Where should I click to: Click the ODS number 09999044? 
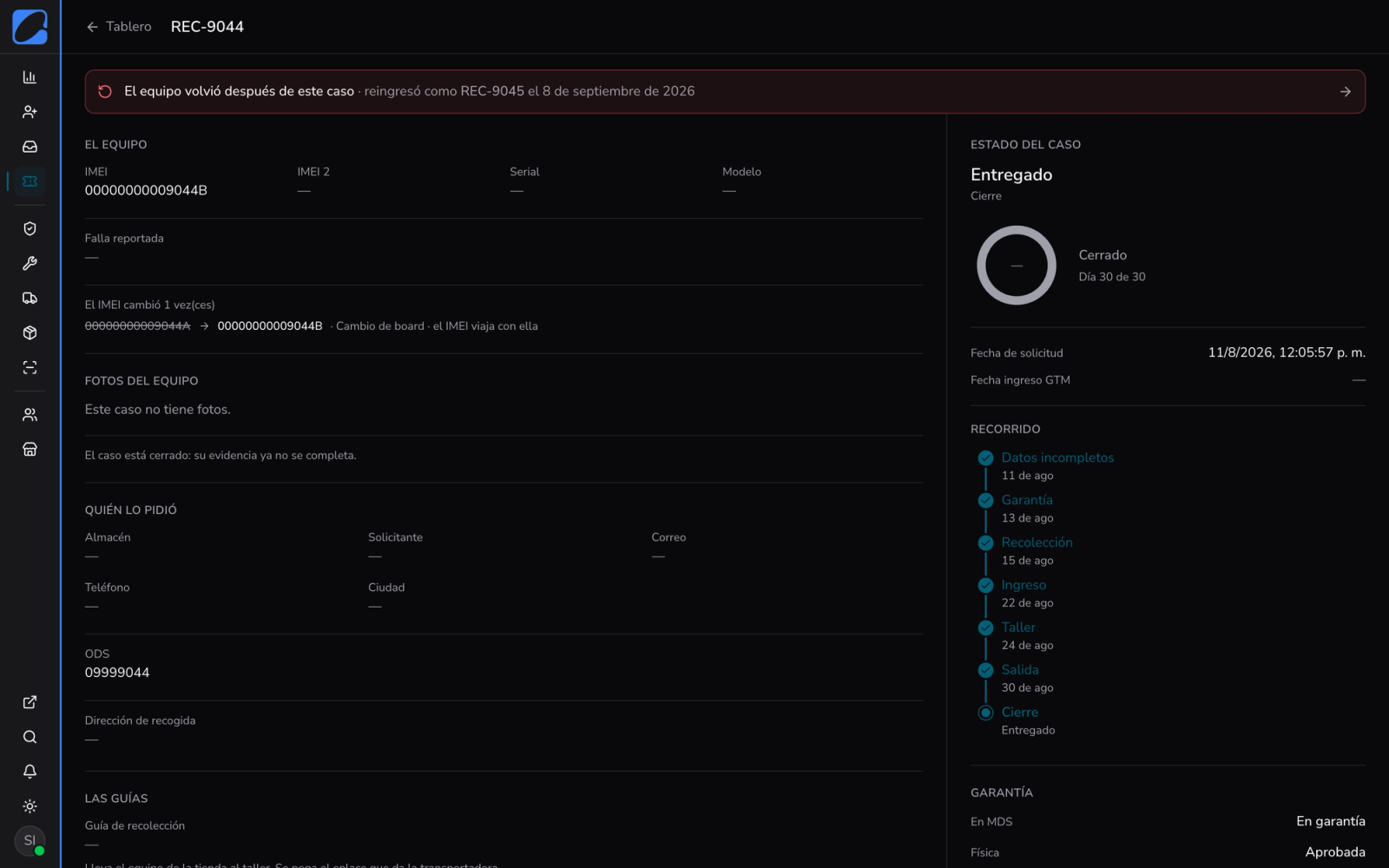117,673
